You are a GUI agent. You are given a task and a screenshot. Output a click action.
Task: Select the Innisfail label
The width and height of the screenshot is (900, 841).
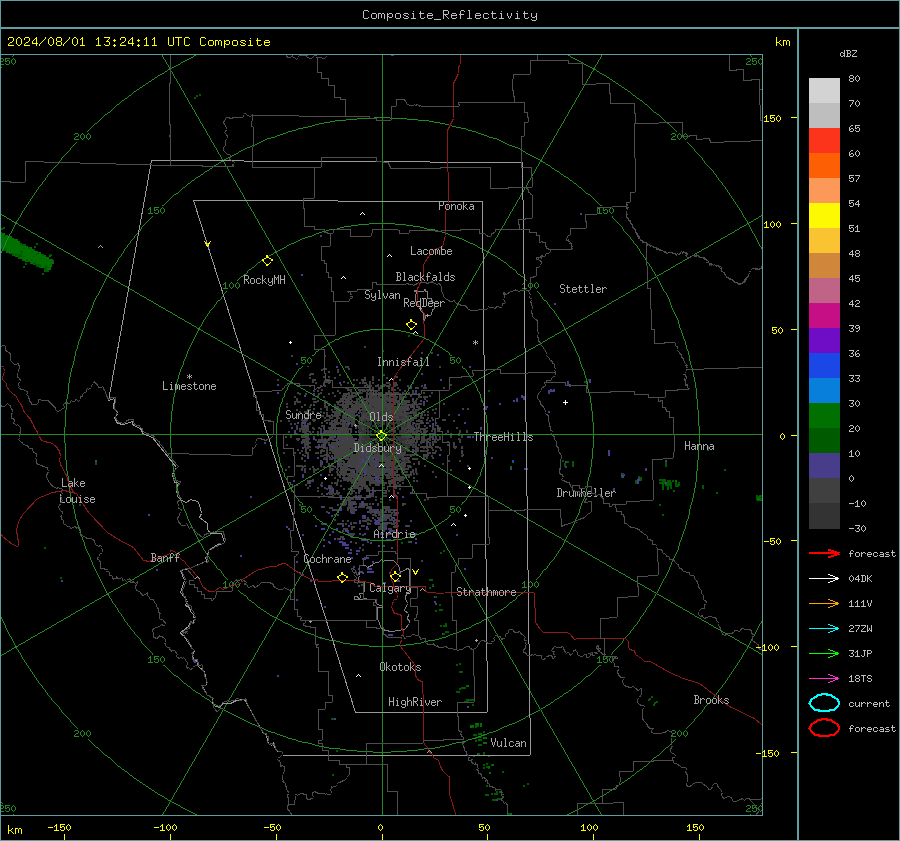(403, 362)
